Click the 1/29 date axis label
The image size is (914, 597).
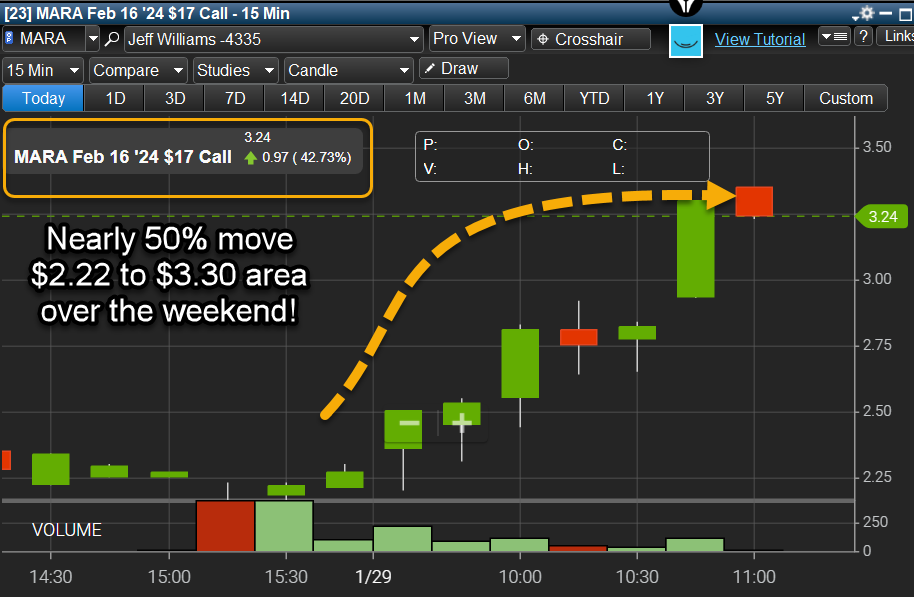point(373,577)
